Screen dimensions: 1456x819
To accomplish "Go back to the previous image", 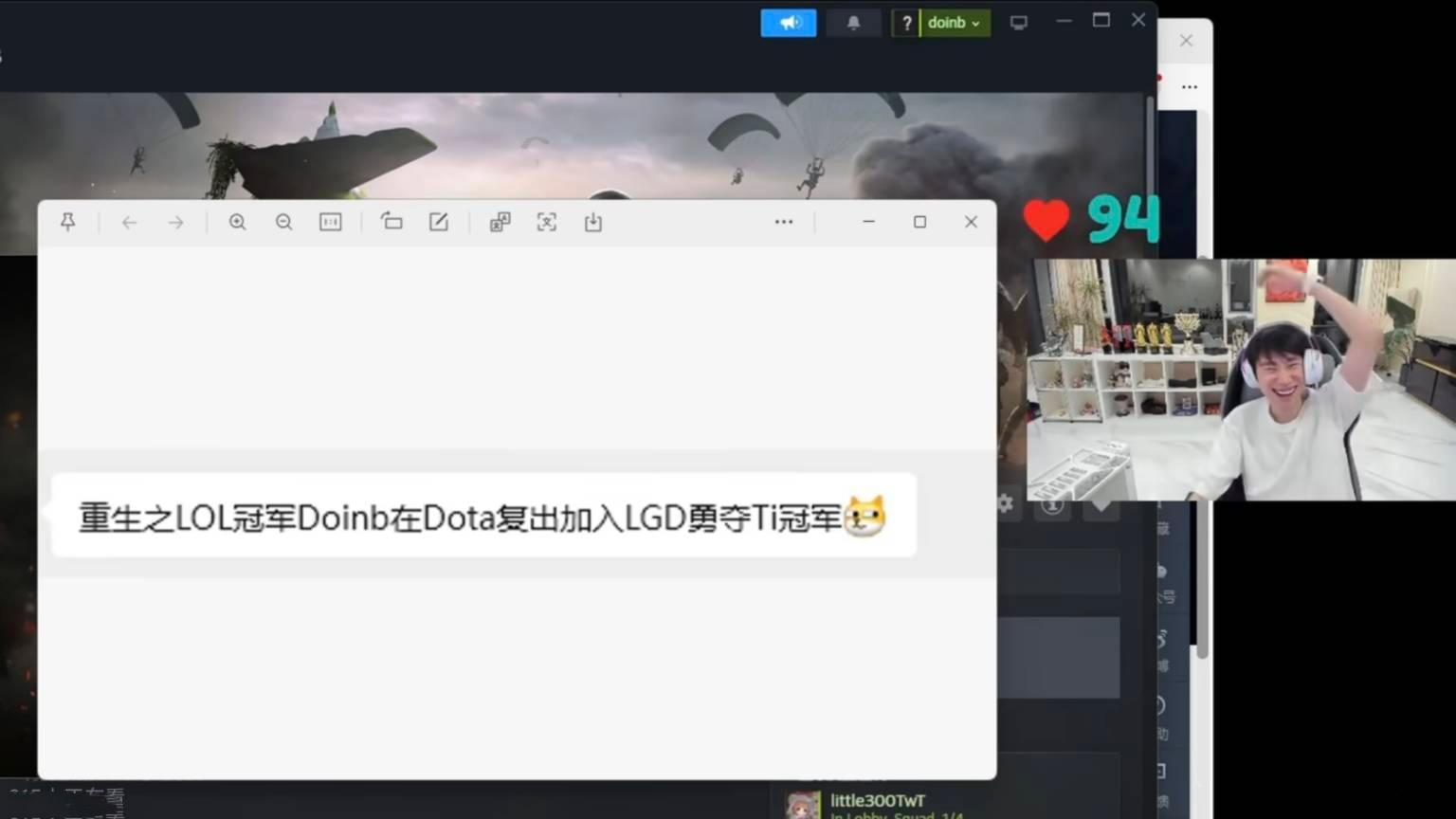I will (129, 222).
